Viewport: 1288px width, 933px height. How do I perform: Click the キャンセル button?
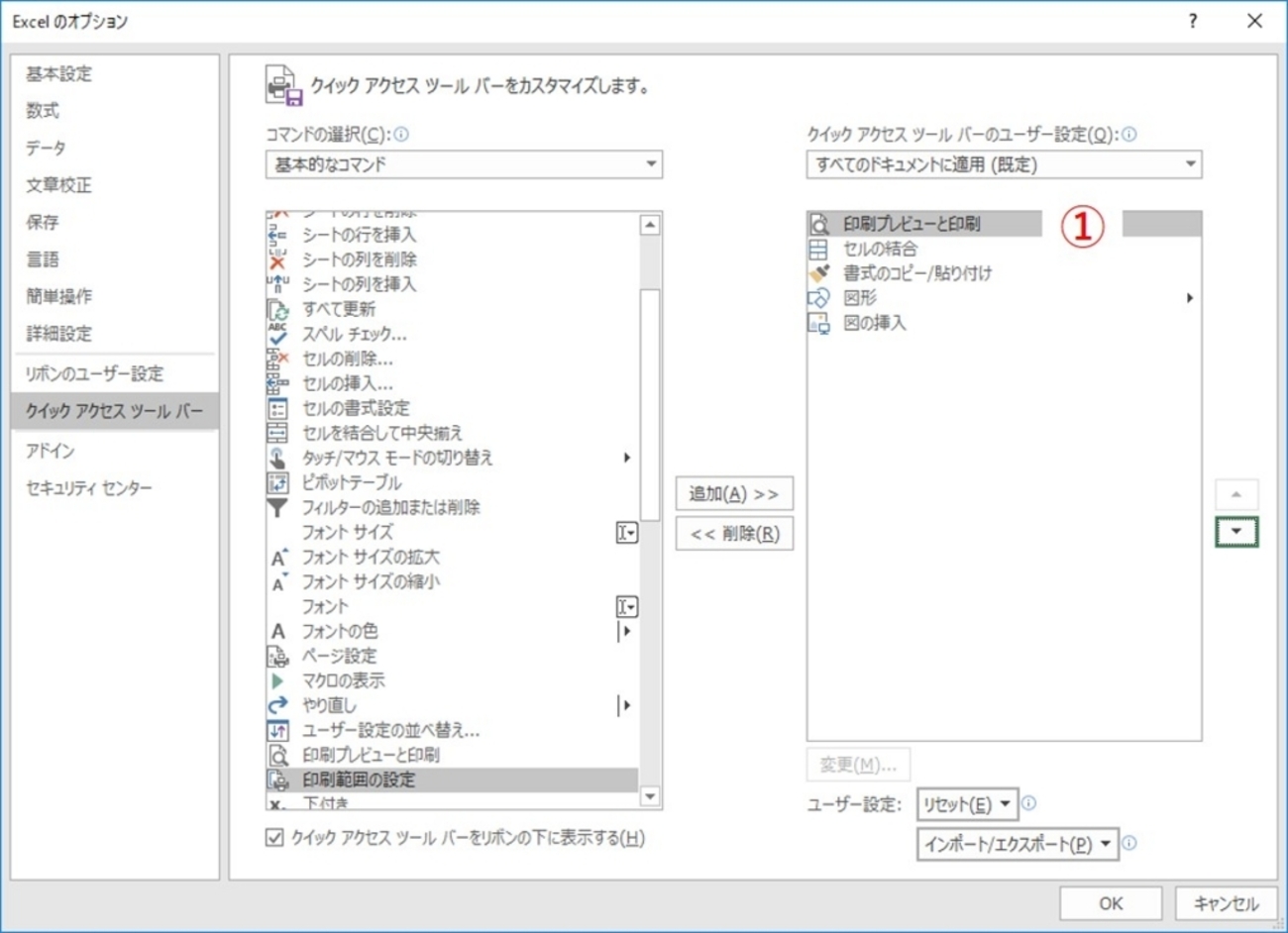[1226, 903]
